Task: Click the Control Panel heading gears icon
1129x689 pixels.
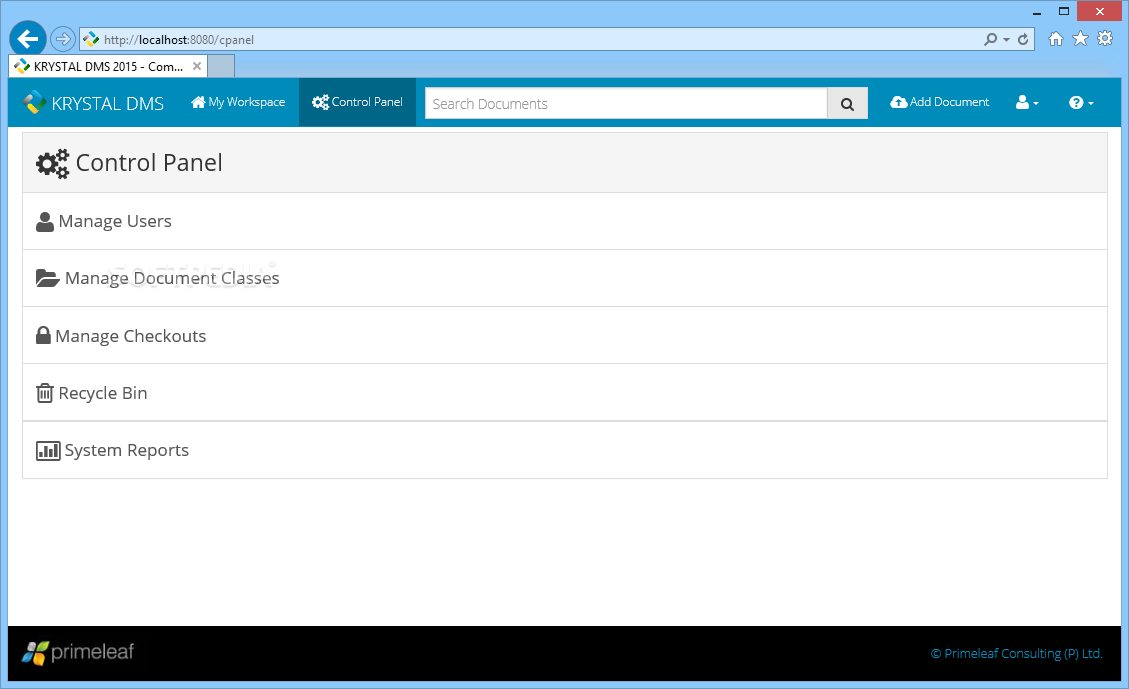Action: point(53,163)
